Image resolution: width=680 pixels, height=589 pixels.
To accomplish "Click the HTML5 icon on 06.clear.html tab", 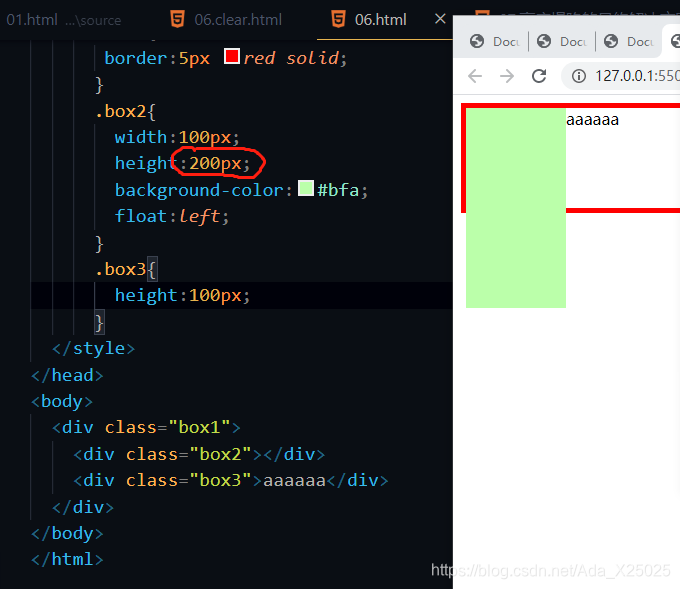I will tap(177, 20).
